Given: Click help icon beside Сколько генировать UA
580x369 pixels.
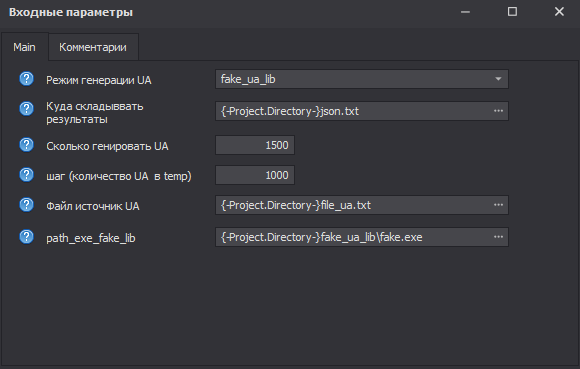Looking at the screenshot, I should click(x=26, y=145).
